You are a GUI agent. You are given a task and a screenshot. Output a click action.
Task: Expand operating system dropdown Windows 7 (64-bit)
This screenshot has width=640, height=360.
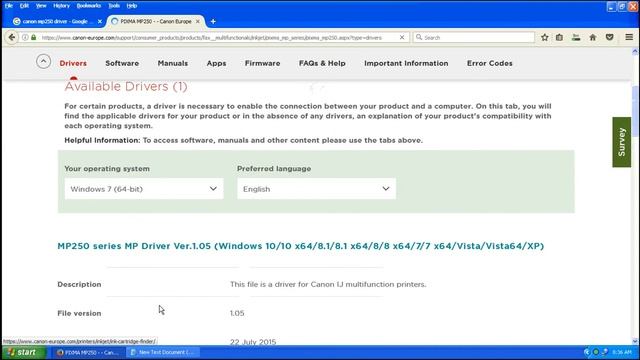(144, 189)
